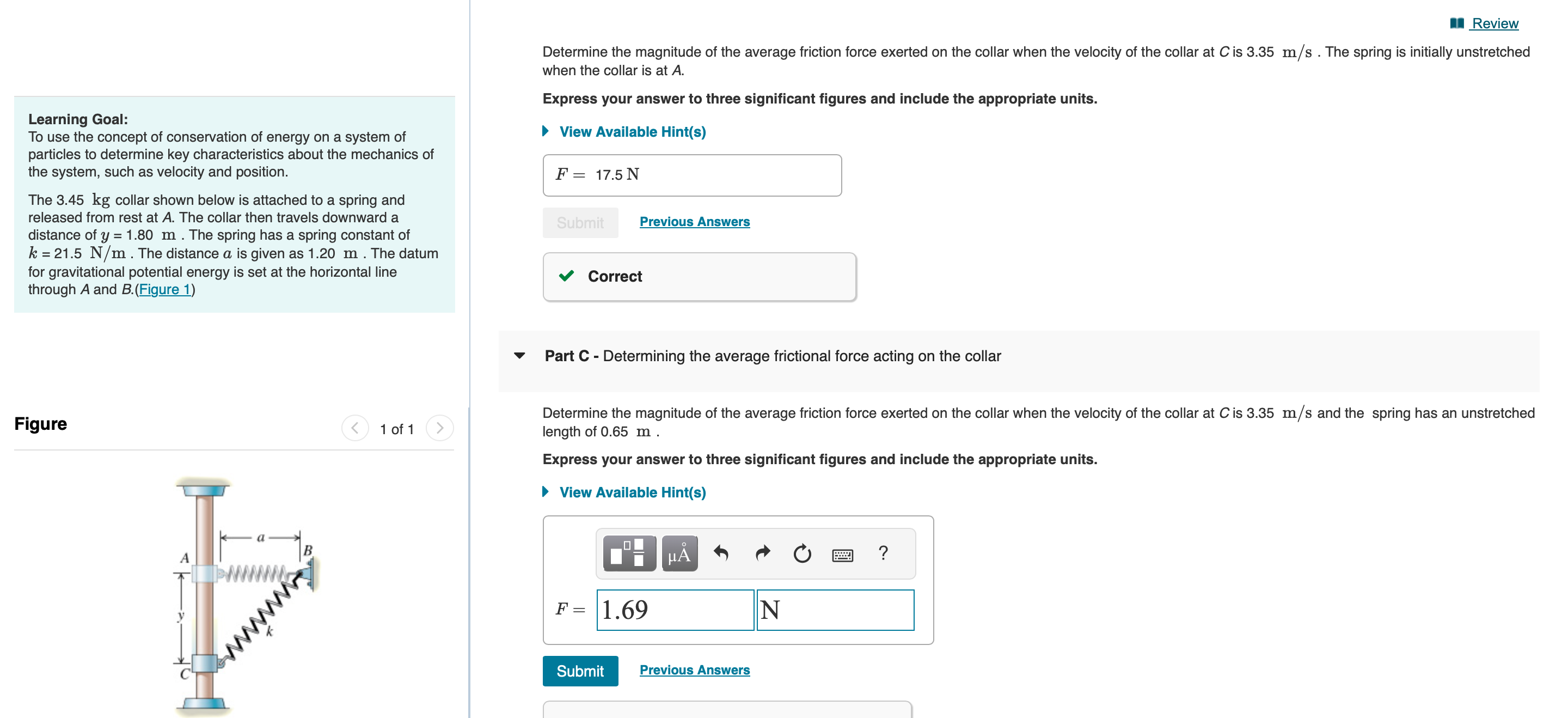
Task: Click the question mark help icon
Action: [883, 553]
